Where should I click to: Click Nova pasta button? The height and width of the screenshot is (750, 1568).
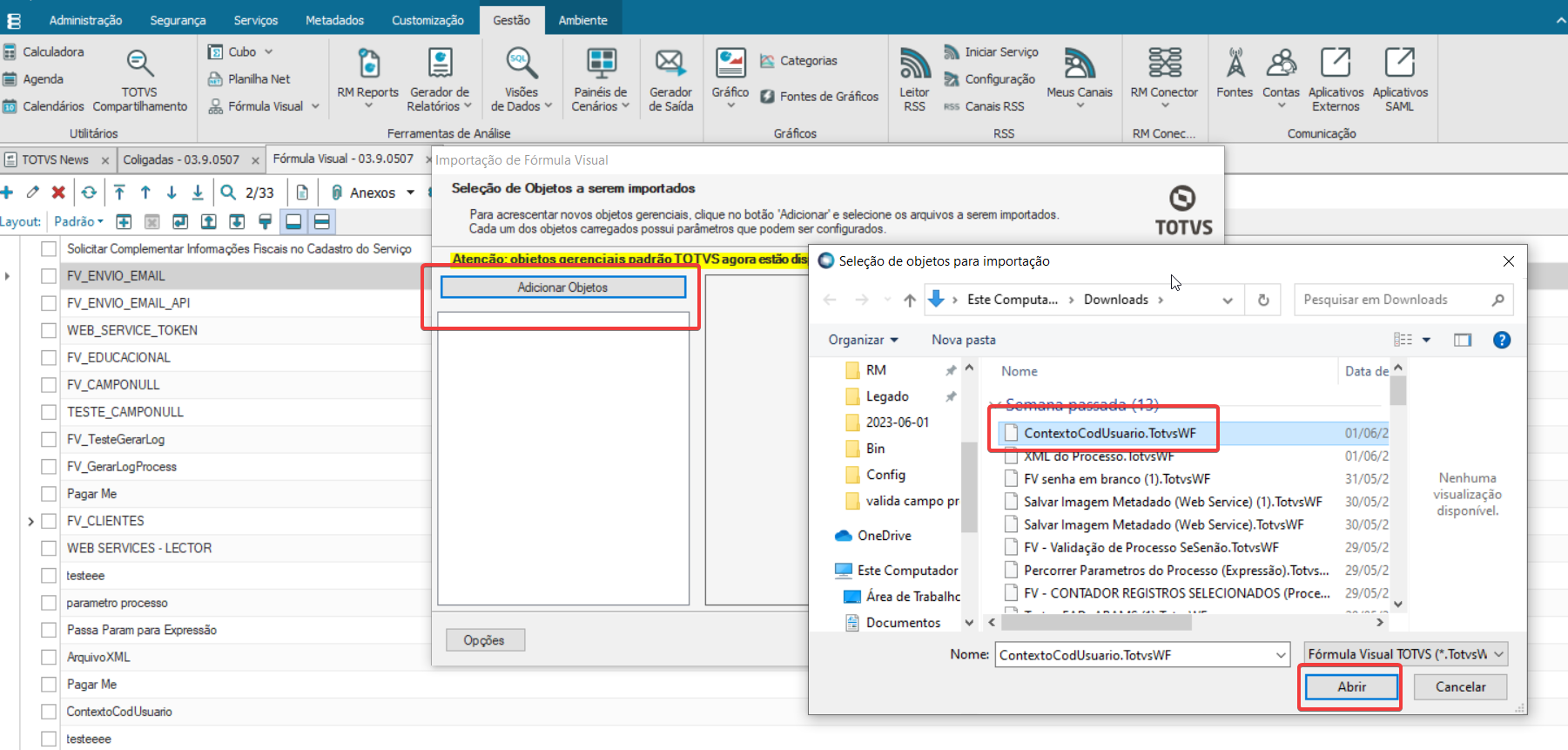pyautogui.click(x=964, y=340)
